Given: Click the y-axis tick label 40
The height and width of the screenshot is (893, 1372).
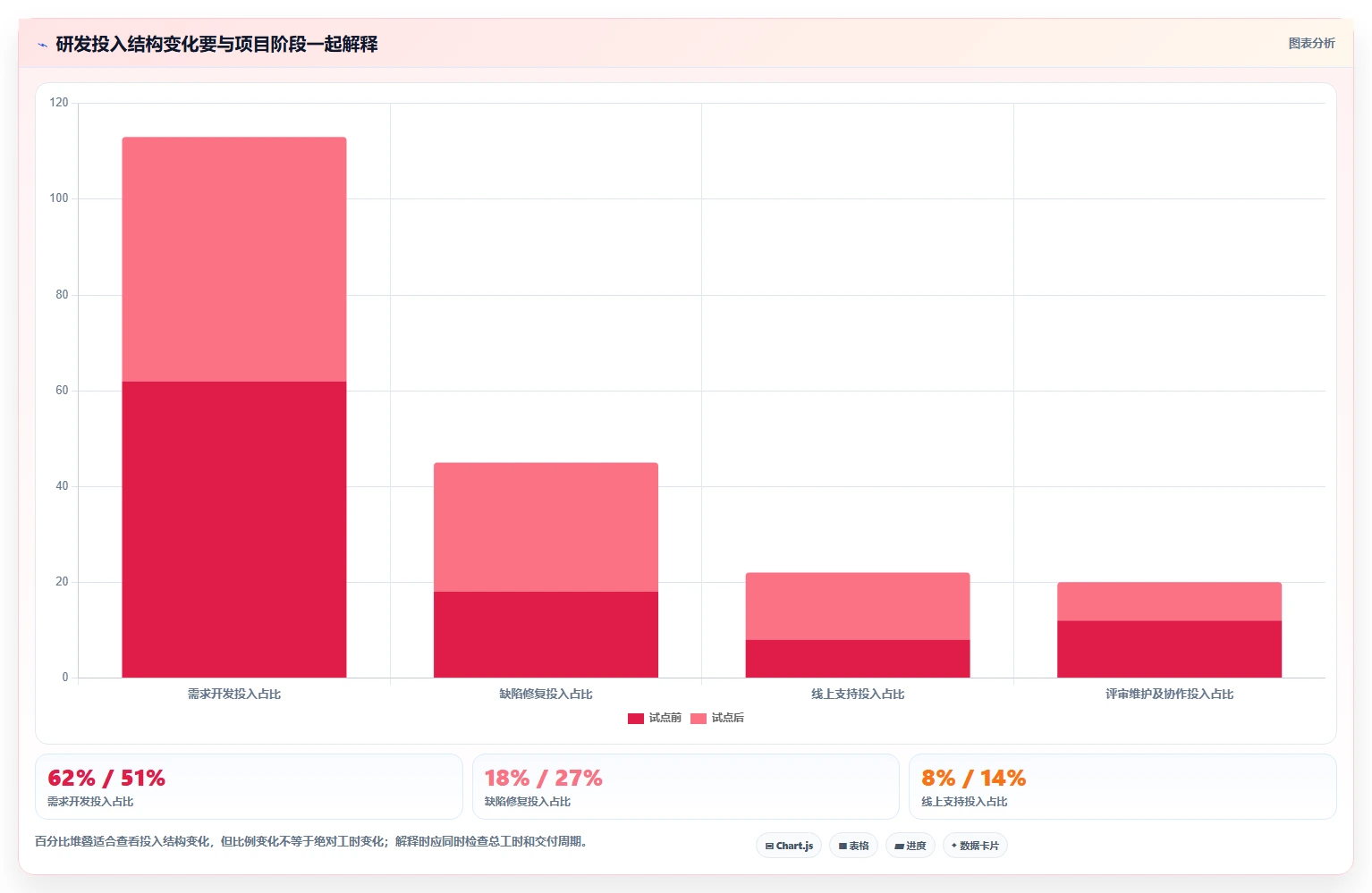Looking at the screenshot, I should pos(62,486).
